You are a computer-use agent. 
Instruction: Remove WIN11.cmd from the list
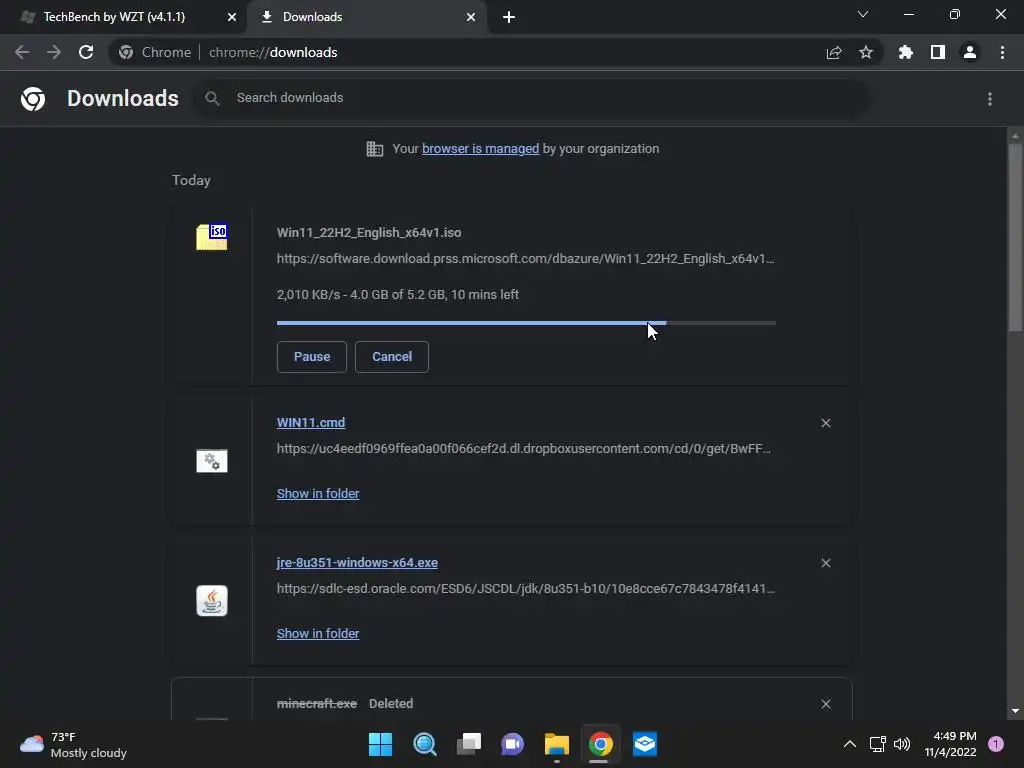coord(826,423)
